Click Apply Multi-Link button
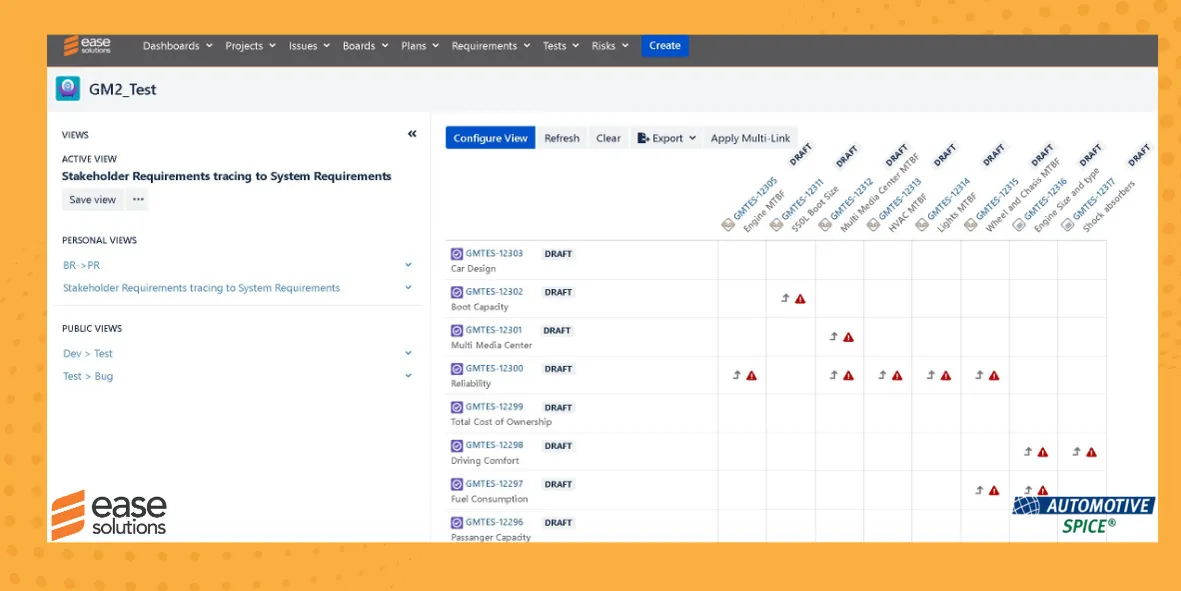 750,138
